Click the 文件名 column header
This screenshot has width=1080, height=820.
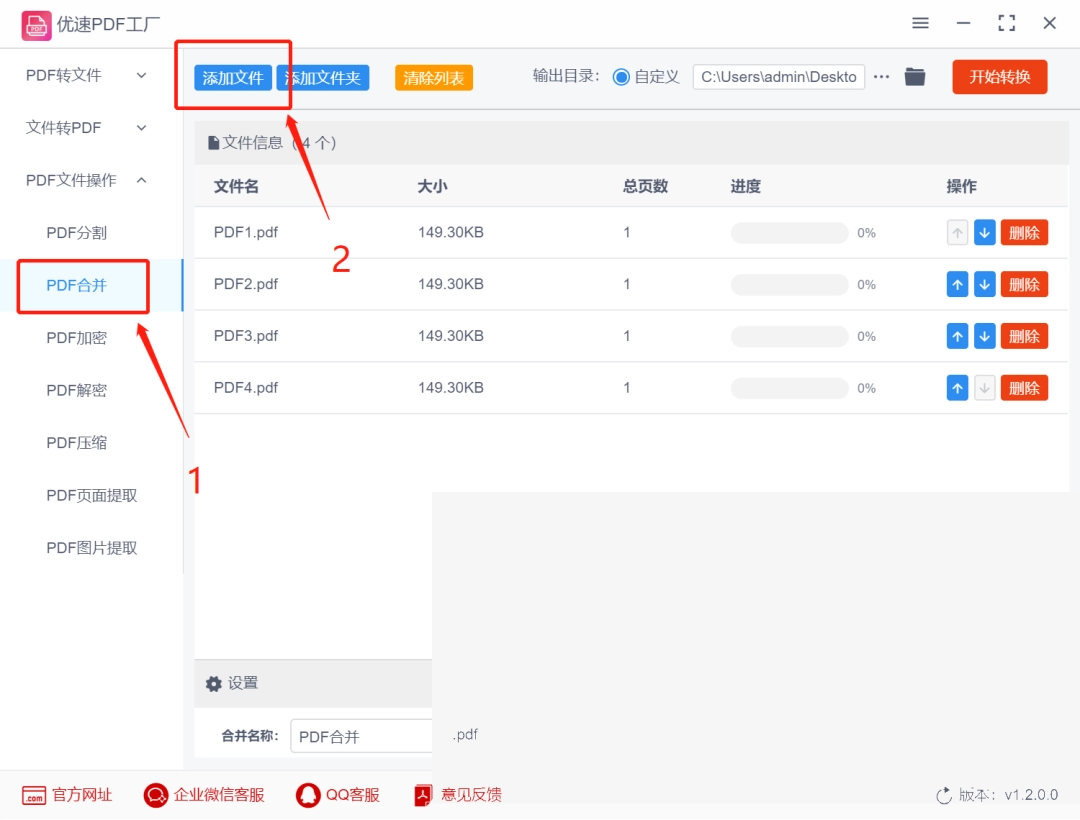[x=236, y=187]
